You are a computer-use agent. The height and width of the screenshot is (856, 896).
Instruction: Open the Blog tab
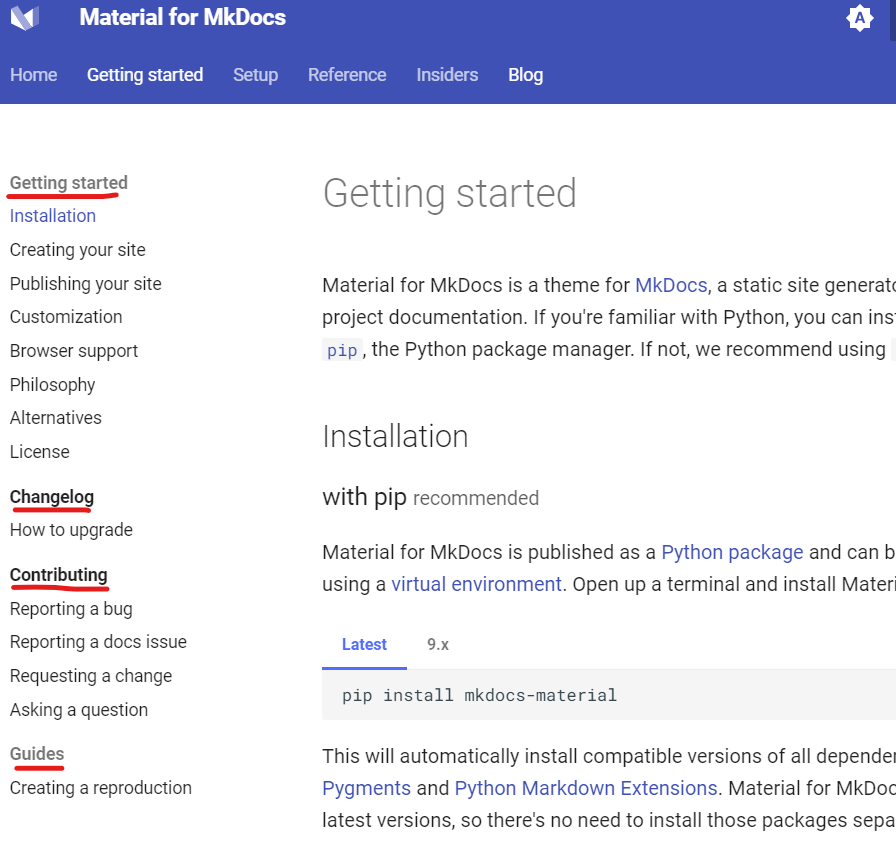point(526,75)
